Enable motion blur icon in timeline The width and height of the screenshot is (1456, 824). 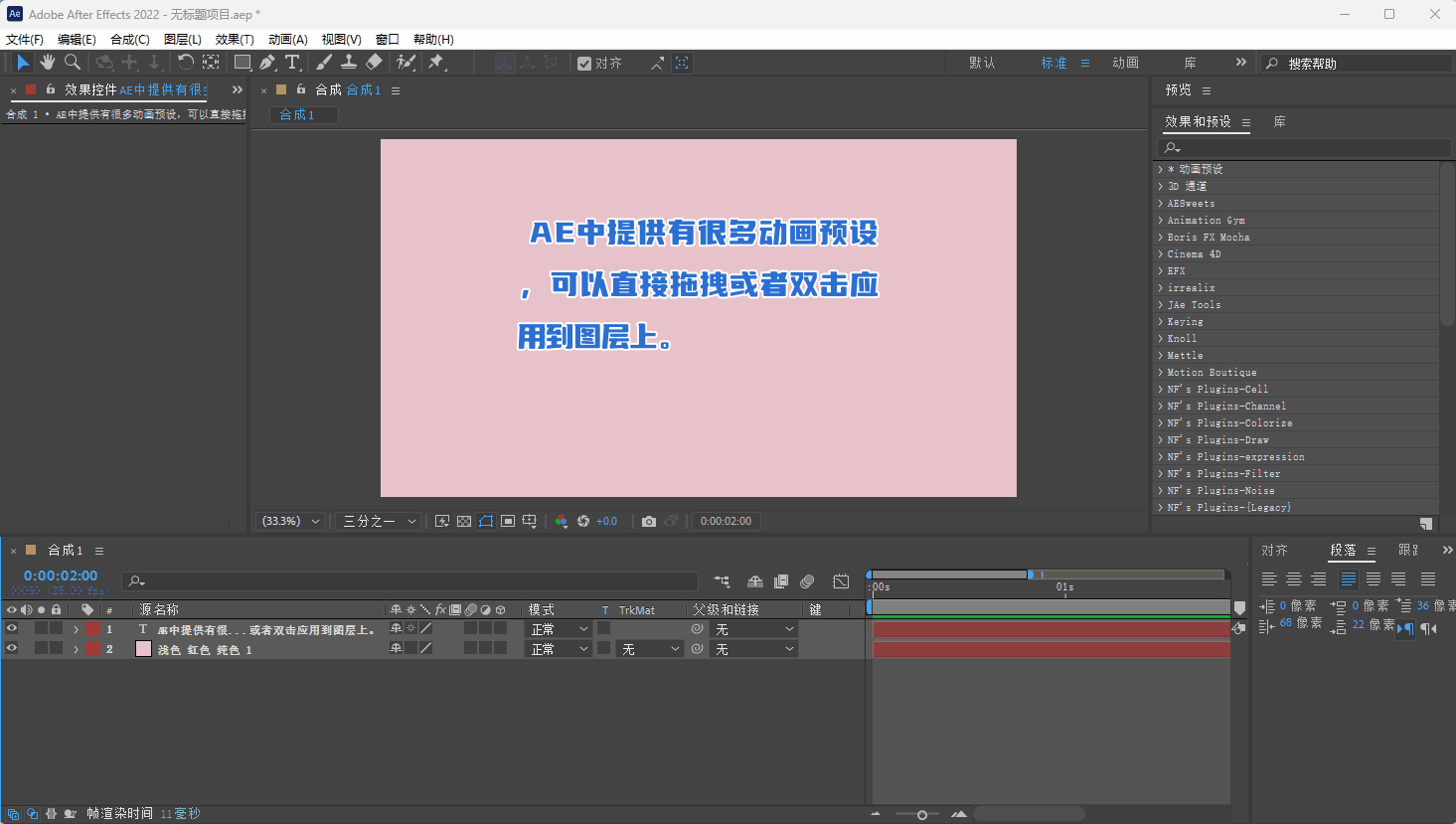click(x=807, y=581)
